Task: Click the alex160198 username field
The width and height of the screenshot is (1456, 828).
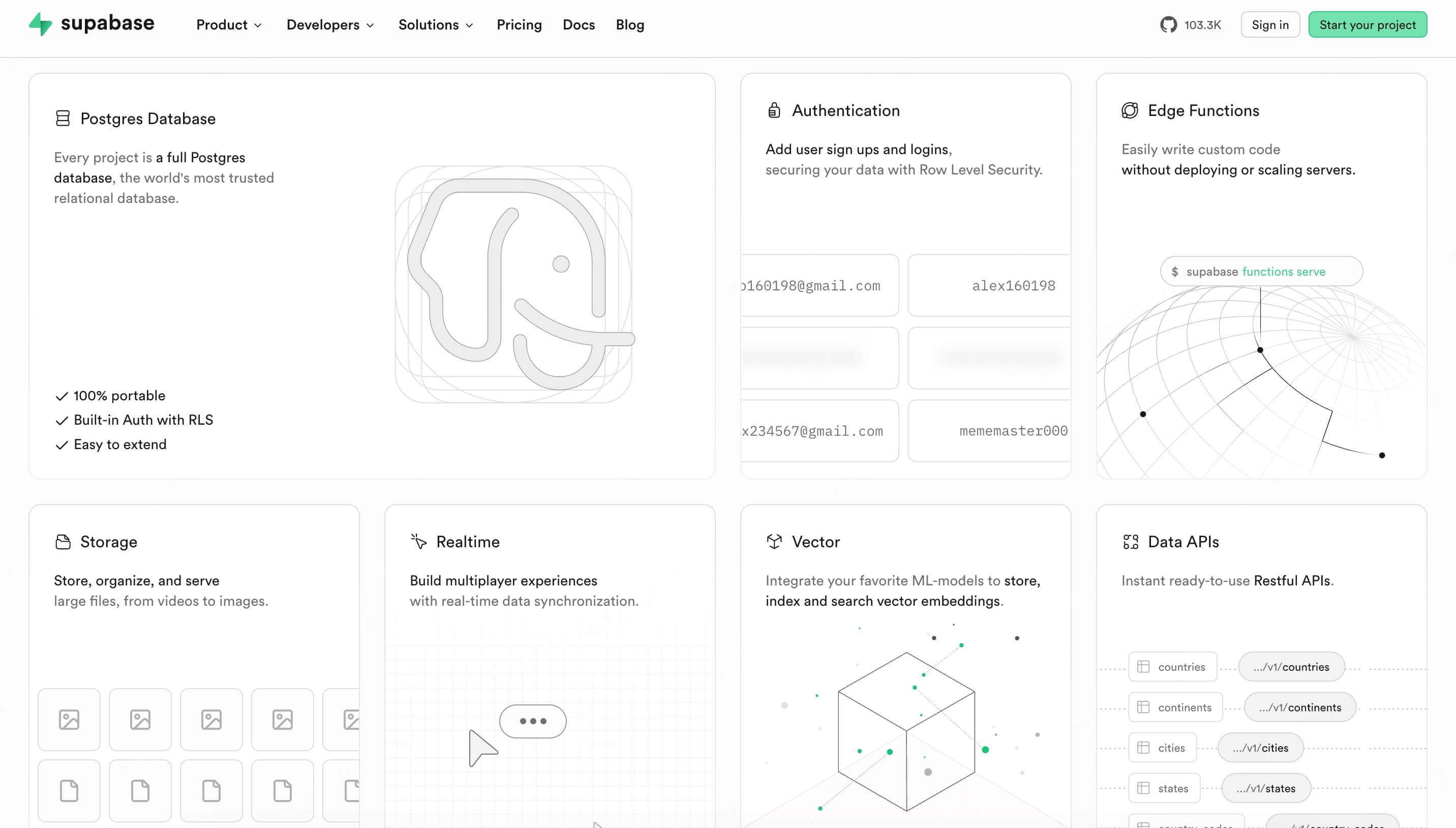Action: tap(989, 285)
